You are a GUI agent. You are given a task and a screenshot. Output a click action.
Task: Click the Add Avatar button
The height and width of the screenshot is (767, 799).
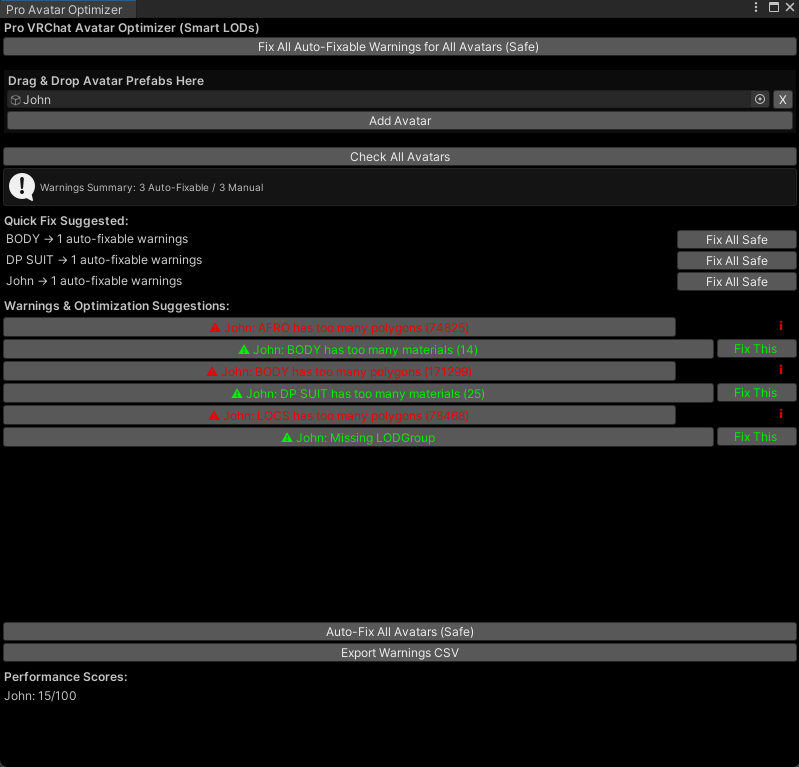(400, 121)
